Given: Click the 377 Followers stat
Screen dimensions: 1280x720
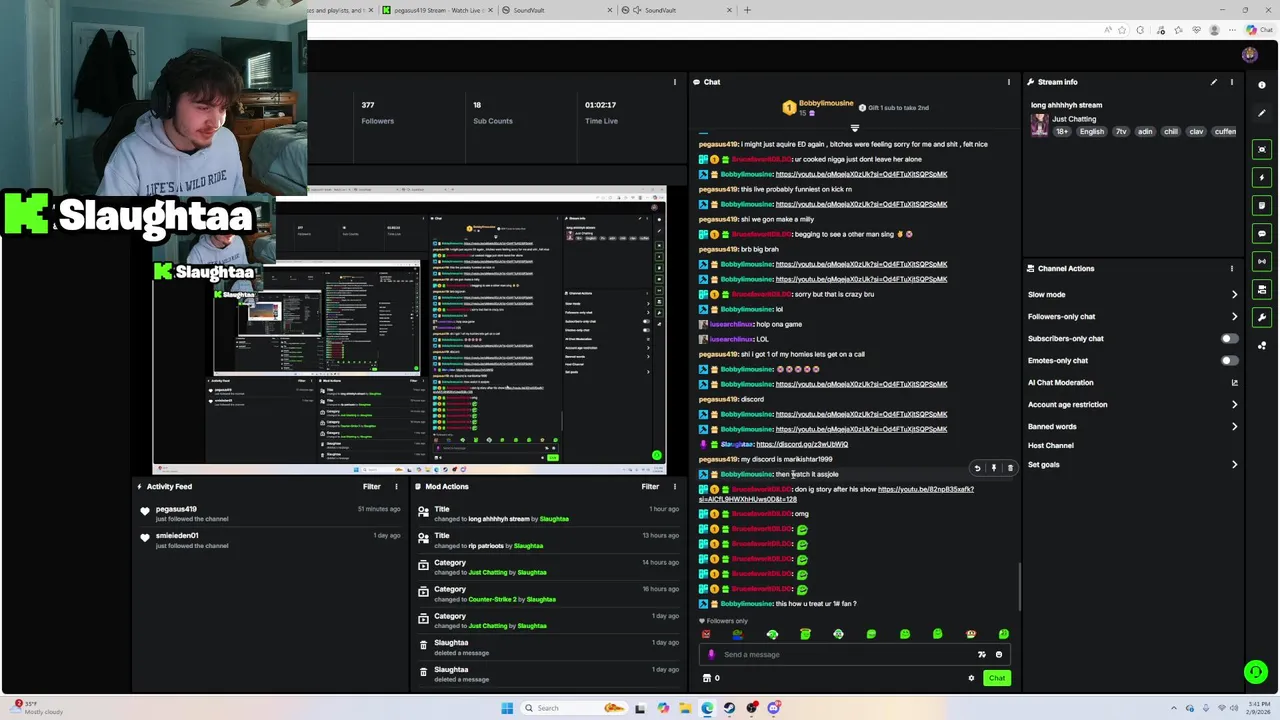Looking at the screenshot, I should point(377,112).
